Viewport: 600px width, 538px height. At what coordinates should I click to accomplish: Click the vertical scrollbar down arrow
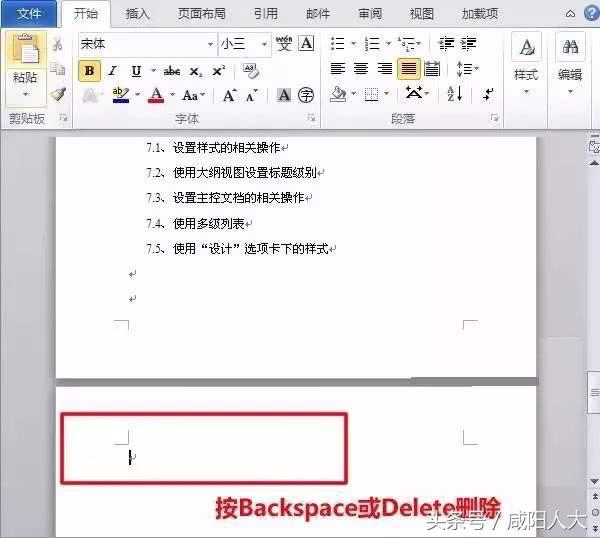point(595,481)
